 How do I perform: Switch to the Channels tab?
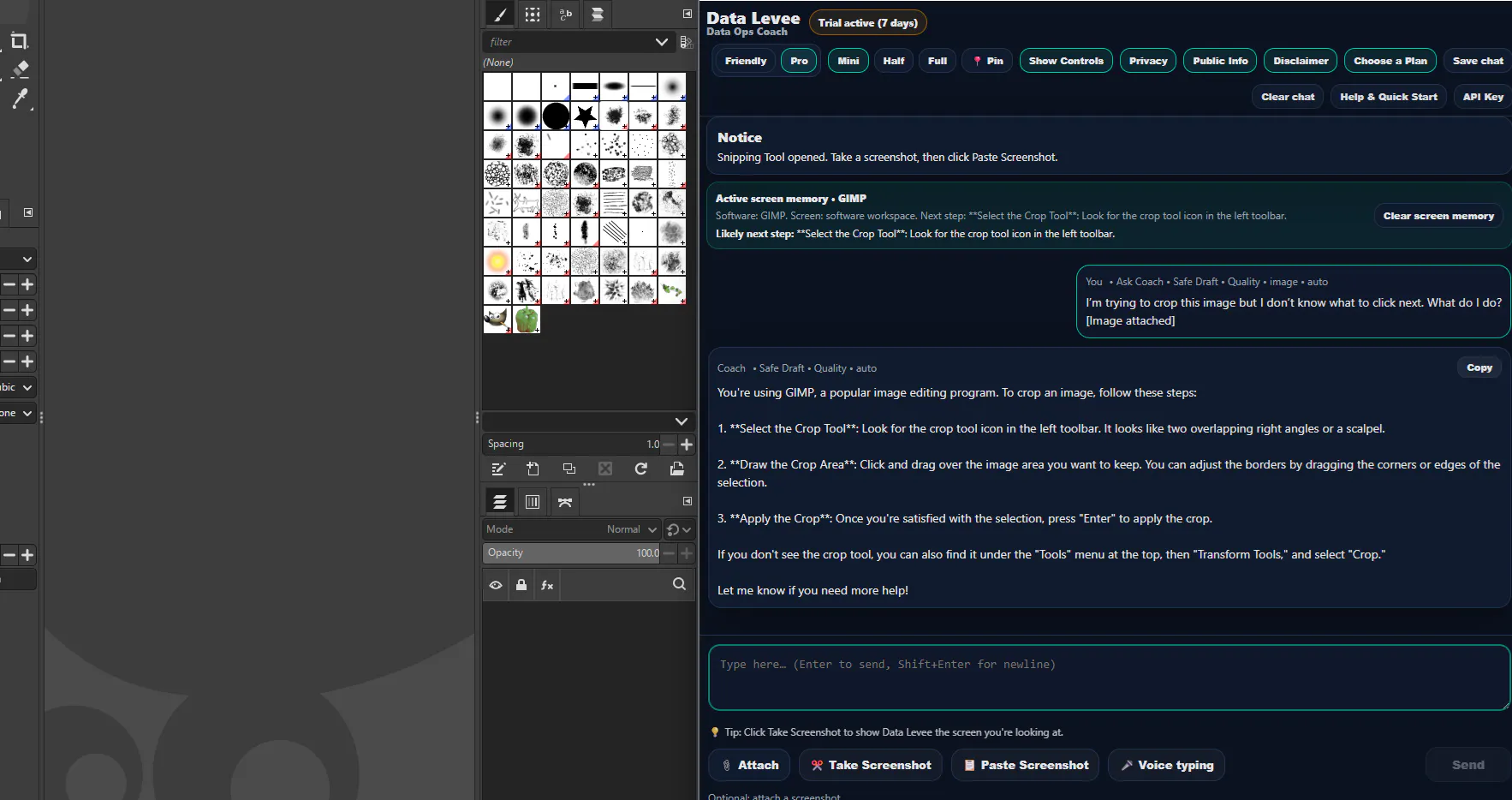pyautogui.click(x=533, y=502)
